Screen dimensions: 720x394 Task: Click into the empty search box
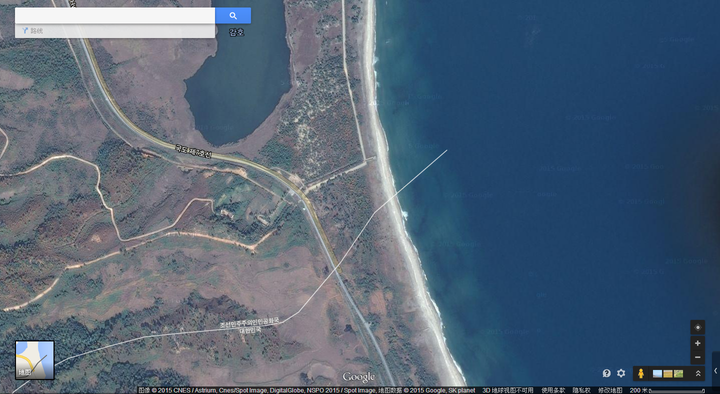coord(115,16)
